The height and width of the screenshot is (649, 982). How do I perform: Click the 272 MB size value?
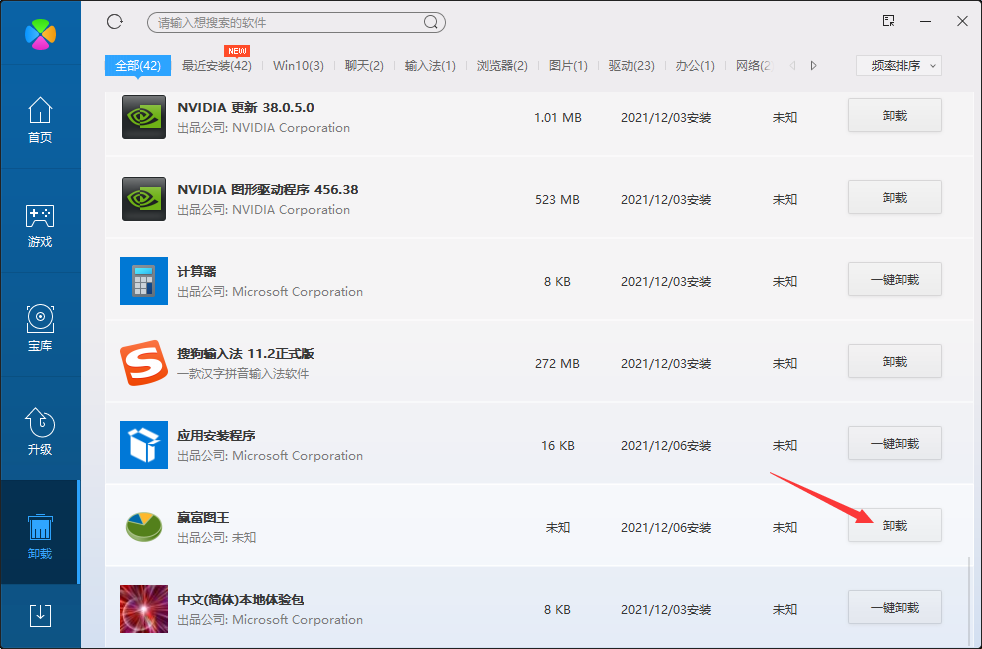tap(557, 363)
